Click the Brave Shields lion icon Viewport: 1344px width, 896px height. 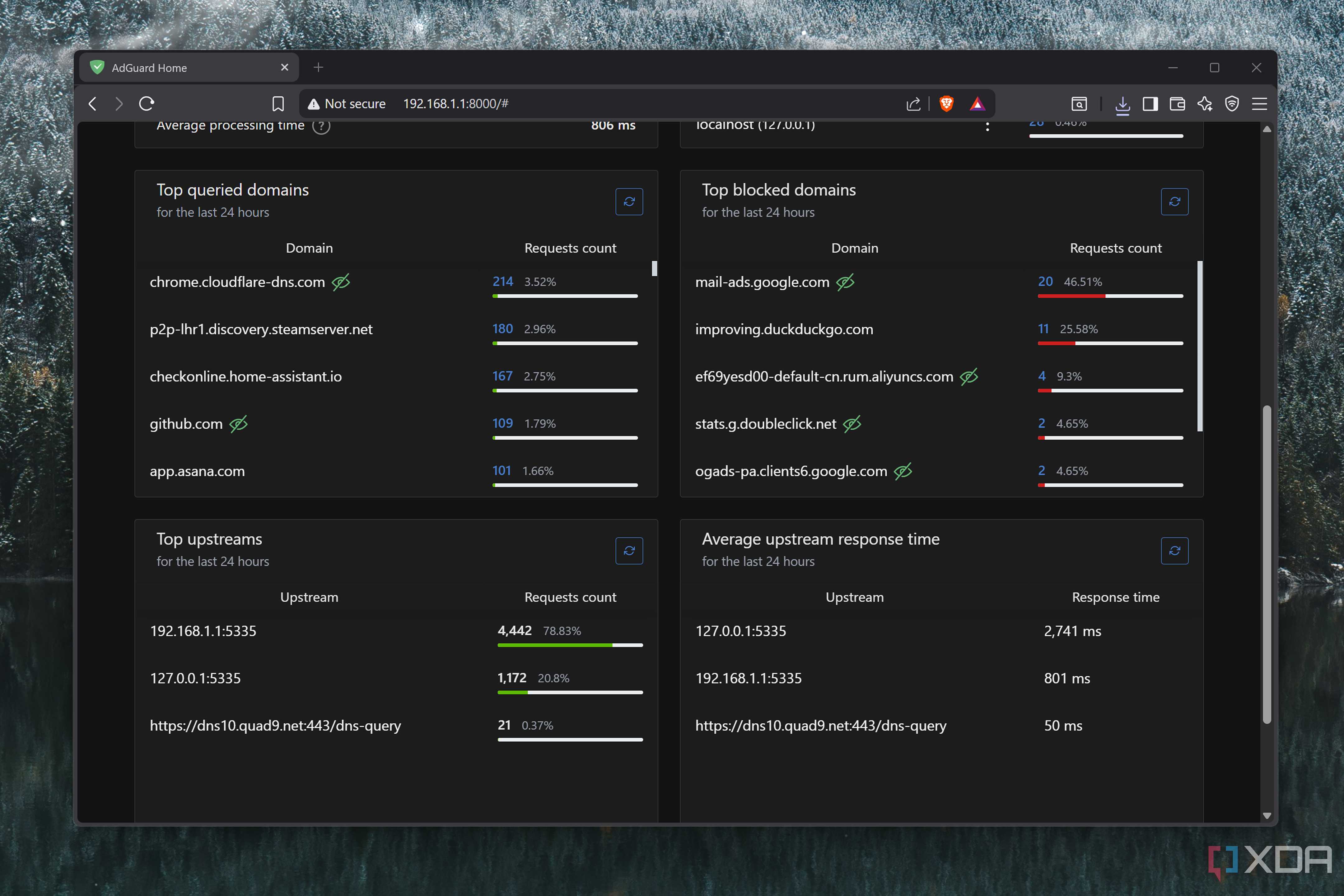946,104
